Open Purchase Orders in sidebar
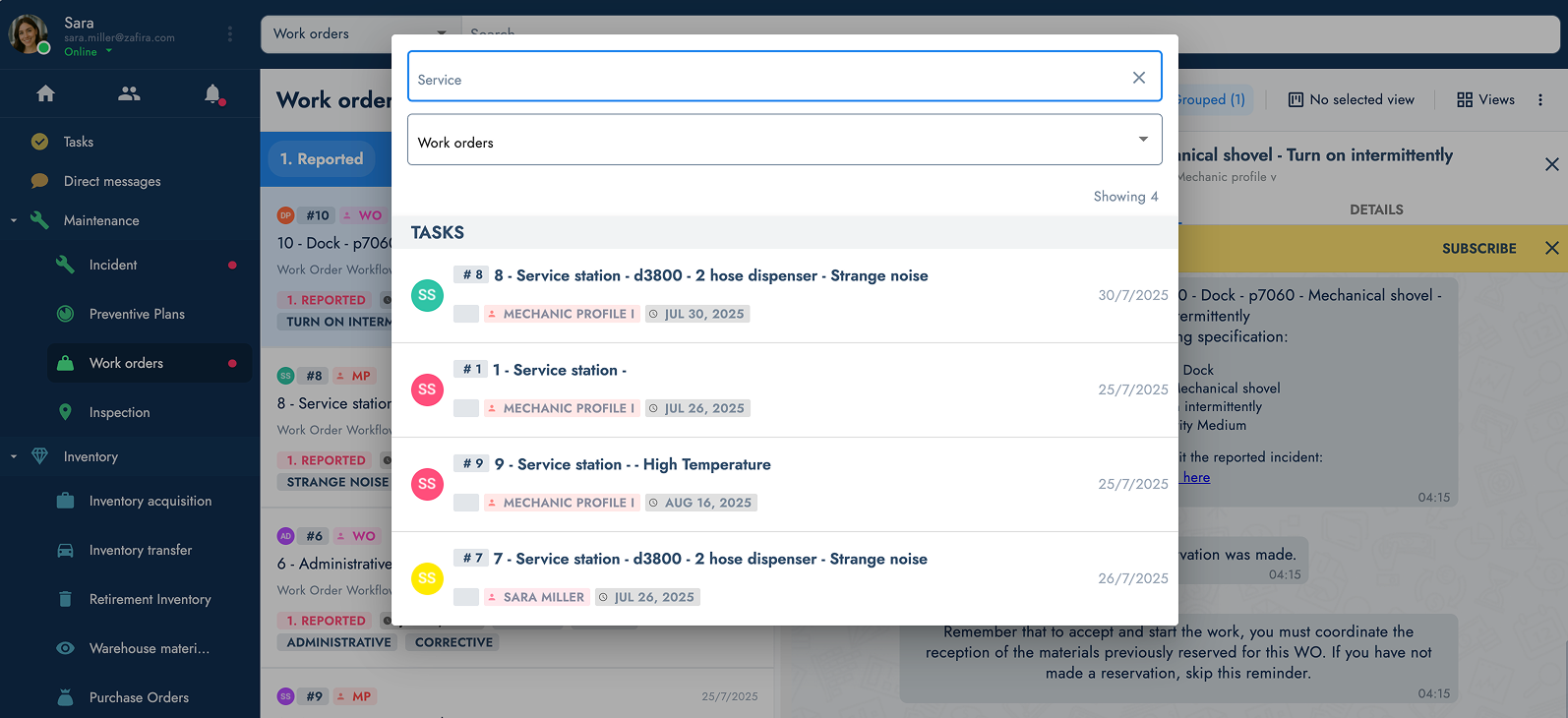 coord(139,697)
